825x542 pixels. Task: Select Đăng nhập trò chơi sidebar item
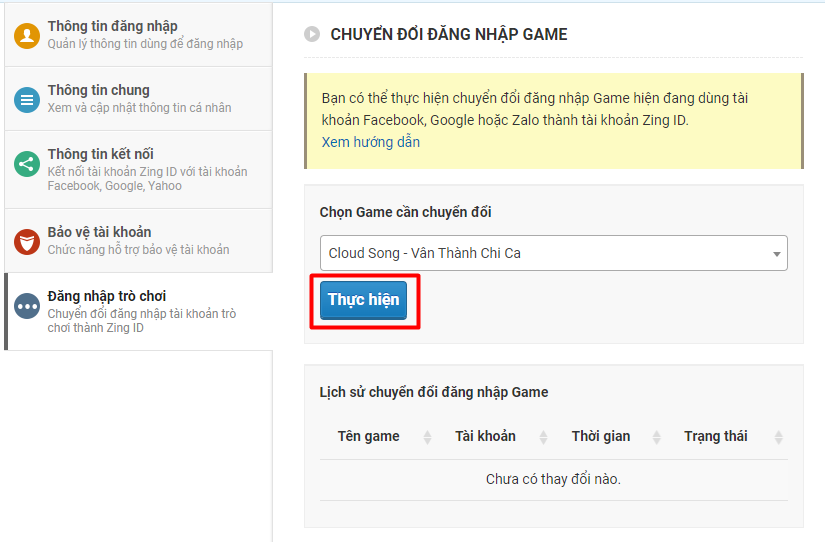tap(138, 312)
